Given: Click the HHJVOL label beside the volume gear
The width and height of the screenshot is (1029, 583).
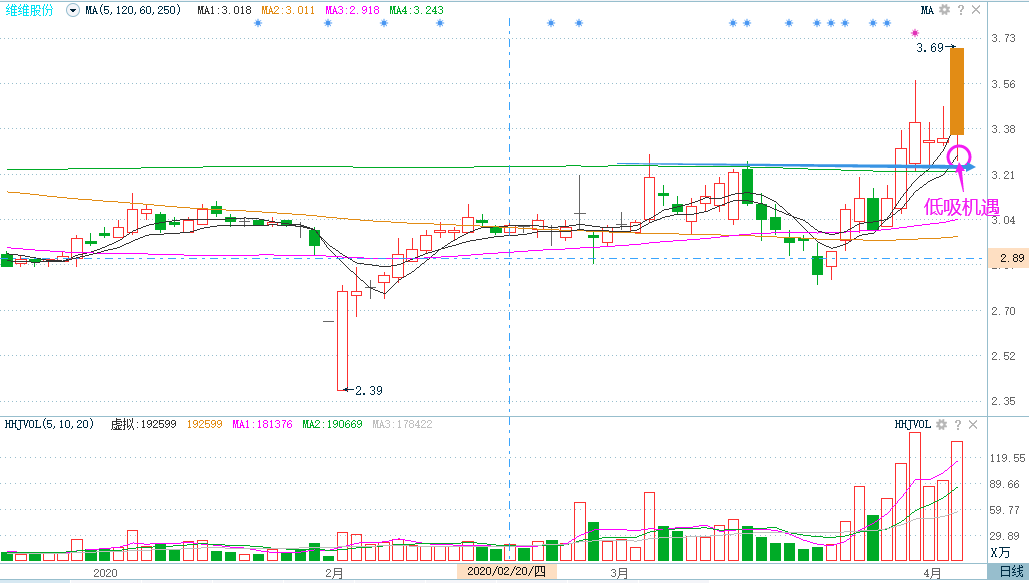Looking at the screenshot, I should (913, 425).
